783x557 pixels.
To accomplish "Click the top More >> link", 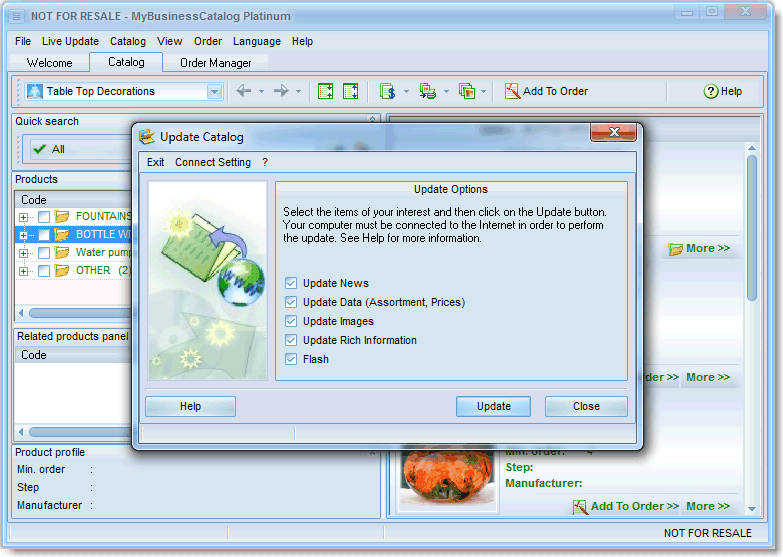I will point(708,248).
